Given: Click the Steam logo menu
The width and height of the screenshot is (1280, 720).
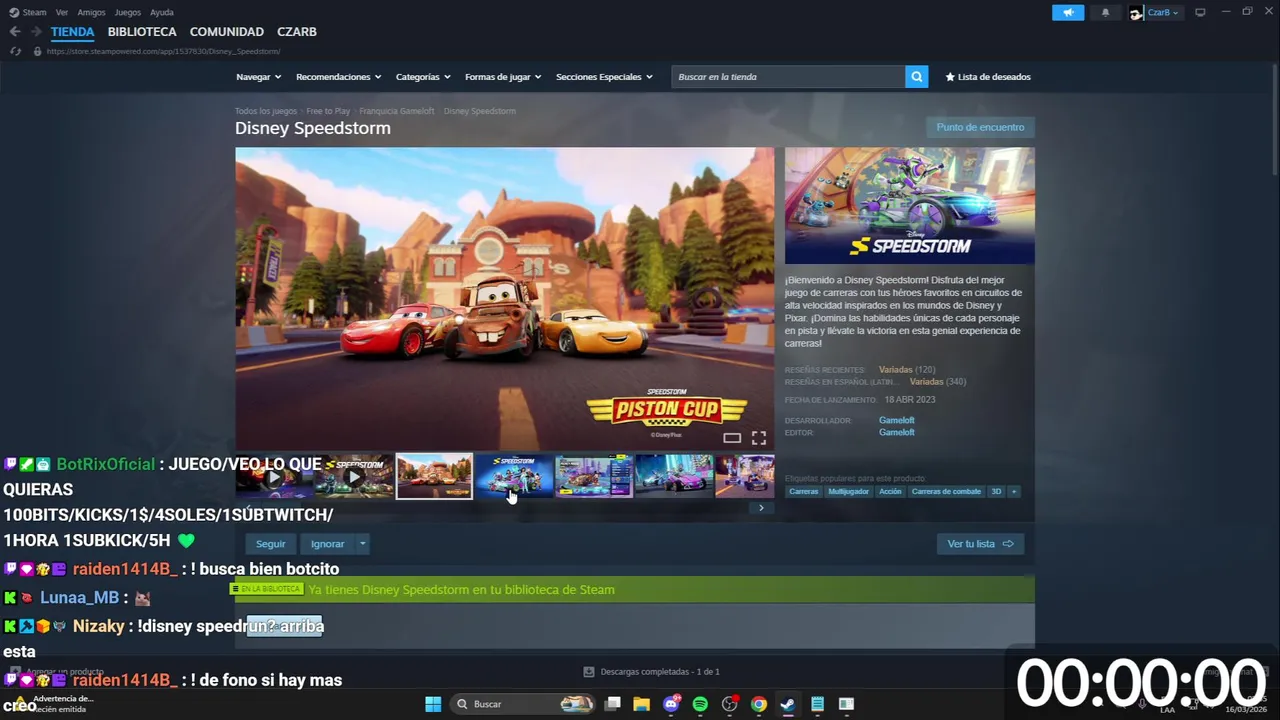Looking at the screenshot, I should click(x=28, y=12).
